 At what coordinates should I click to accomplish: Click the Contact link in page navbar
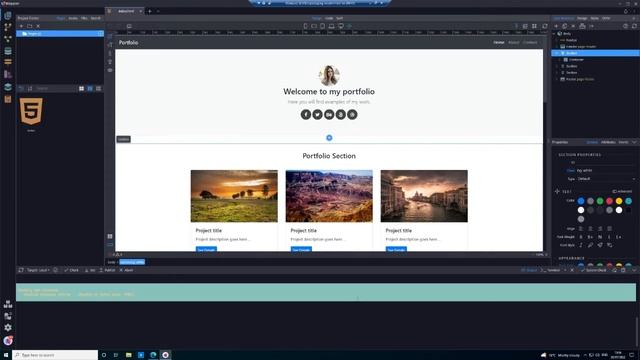[530, 42]
